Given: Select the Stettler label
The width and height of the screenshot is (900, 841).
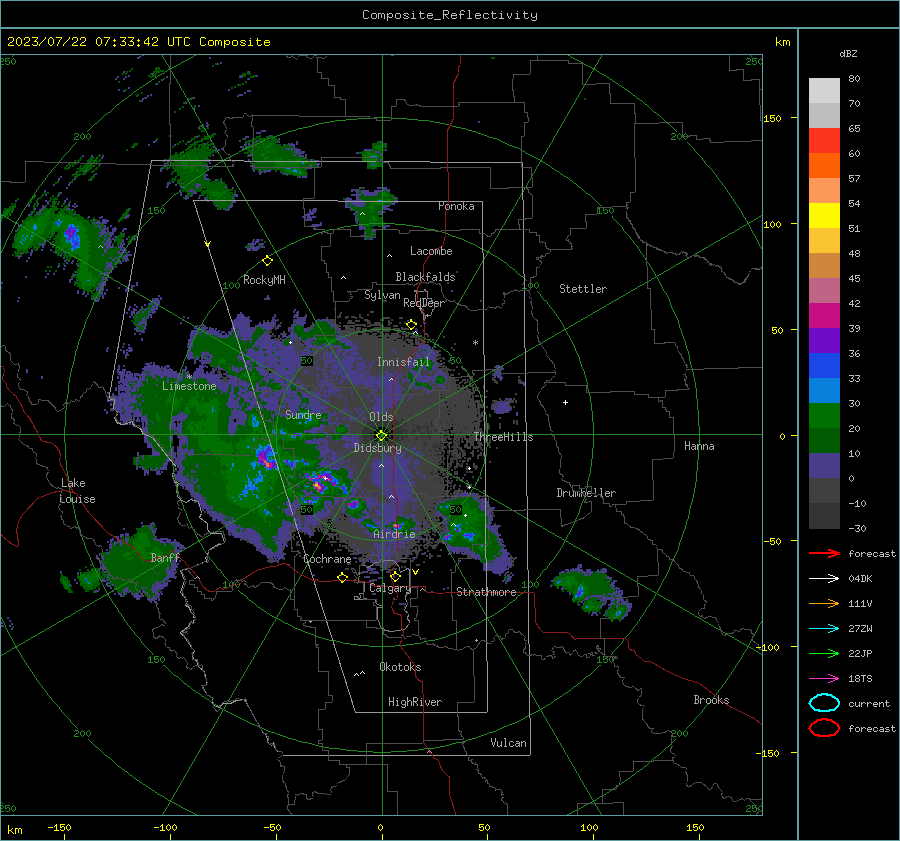Looking at the screenshot, I should point(583,289).
